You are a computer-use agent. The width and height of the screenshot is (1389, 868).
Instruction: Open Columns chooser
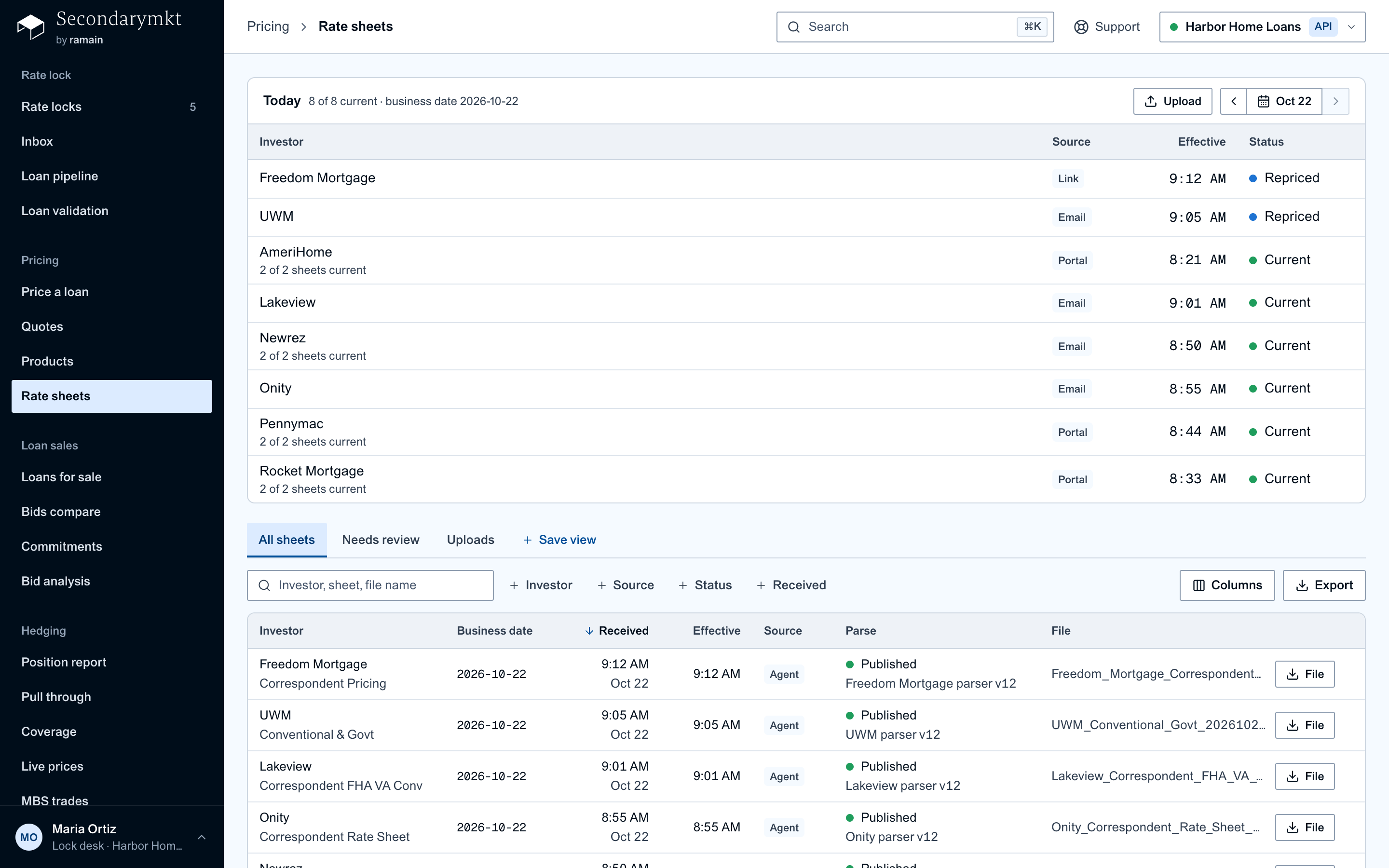tap(1227, 585)
